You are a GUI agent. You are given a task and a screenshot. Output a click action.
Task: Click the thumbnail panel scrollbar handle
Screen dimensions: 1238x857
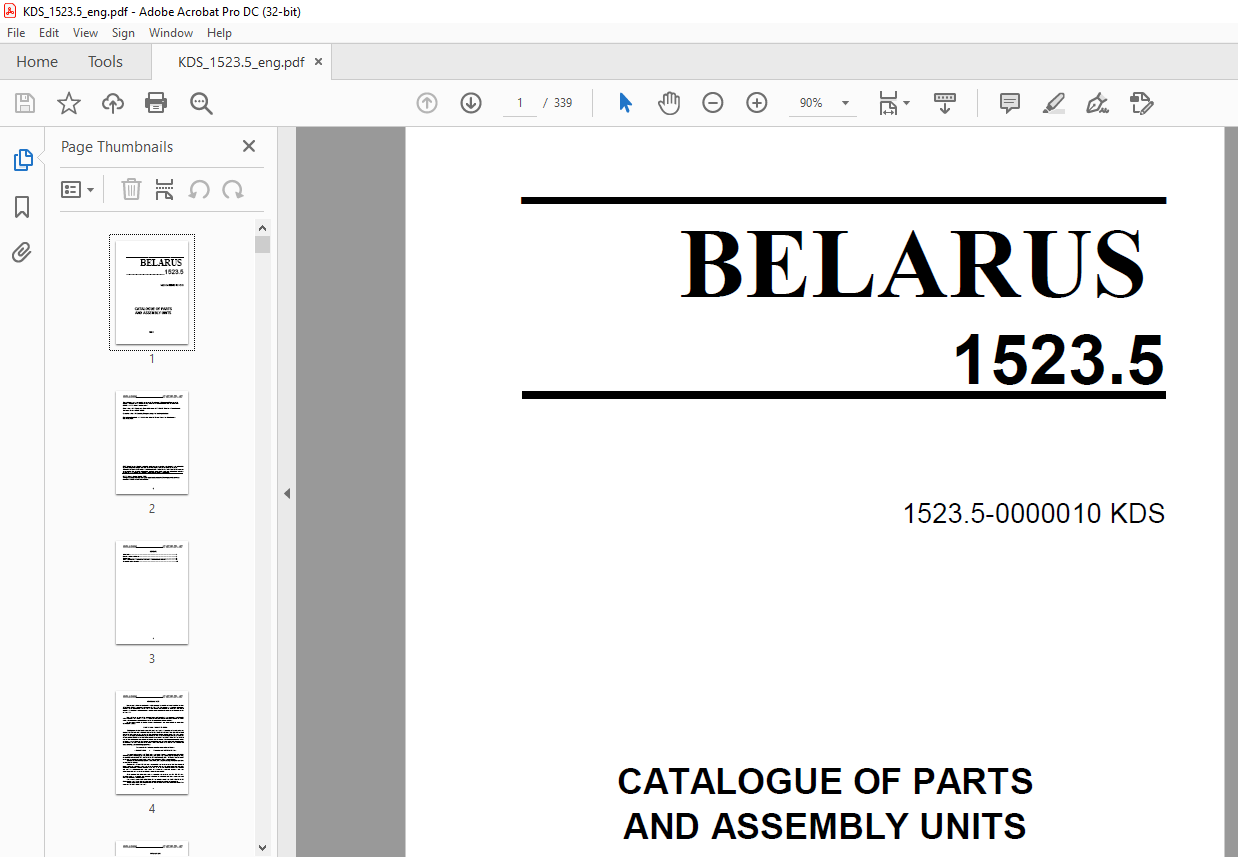pyautogui.click(x=262, y=244)
